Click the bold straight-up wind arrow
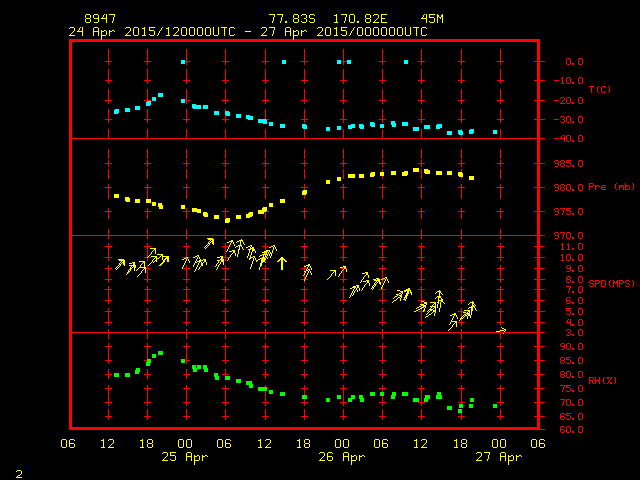The image size is (640, 480). 282,263
